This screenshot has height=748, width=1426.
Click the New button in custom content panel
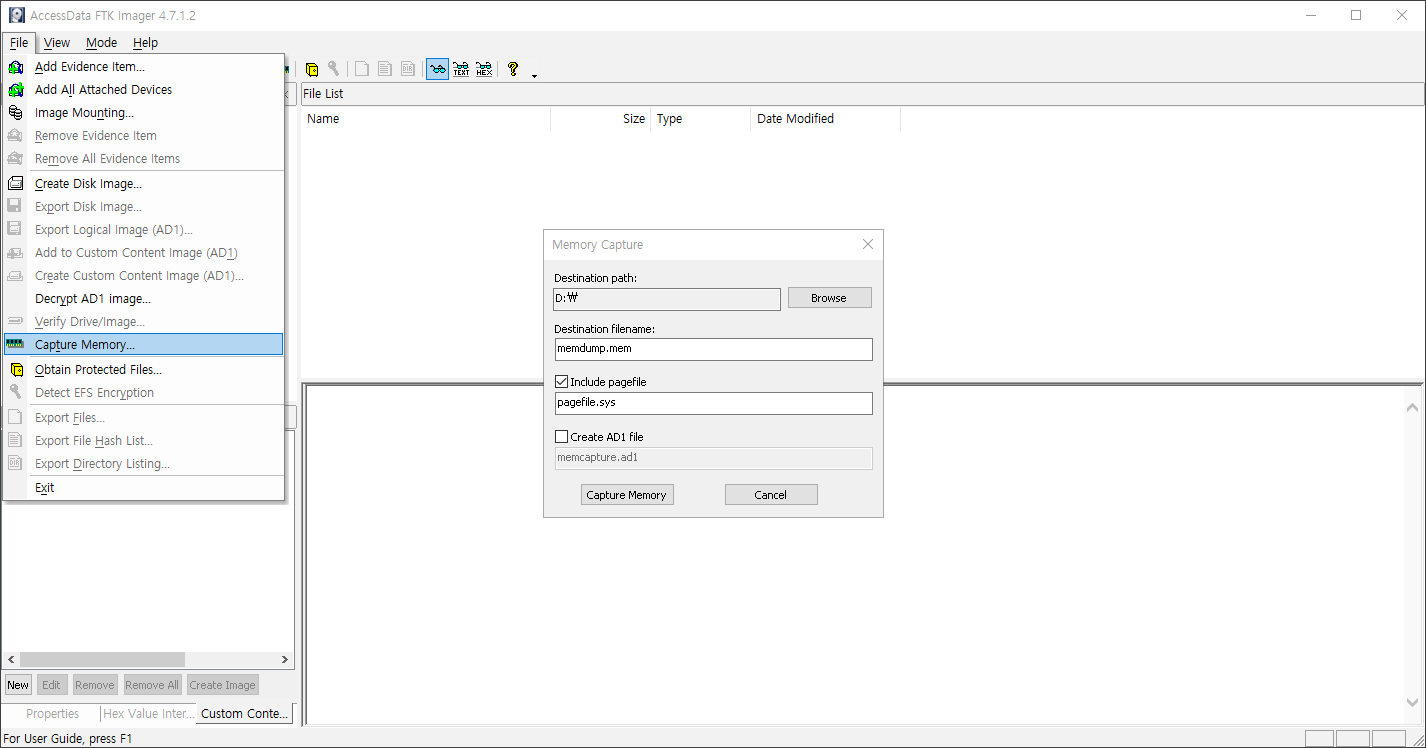18,685
